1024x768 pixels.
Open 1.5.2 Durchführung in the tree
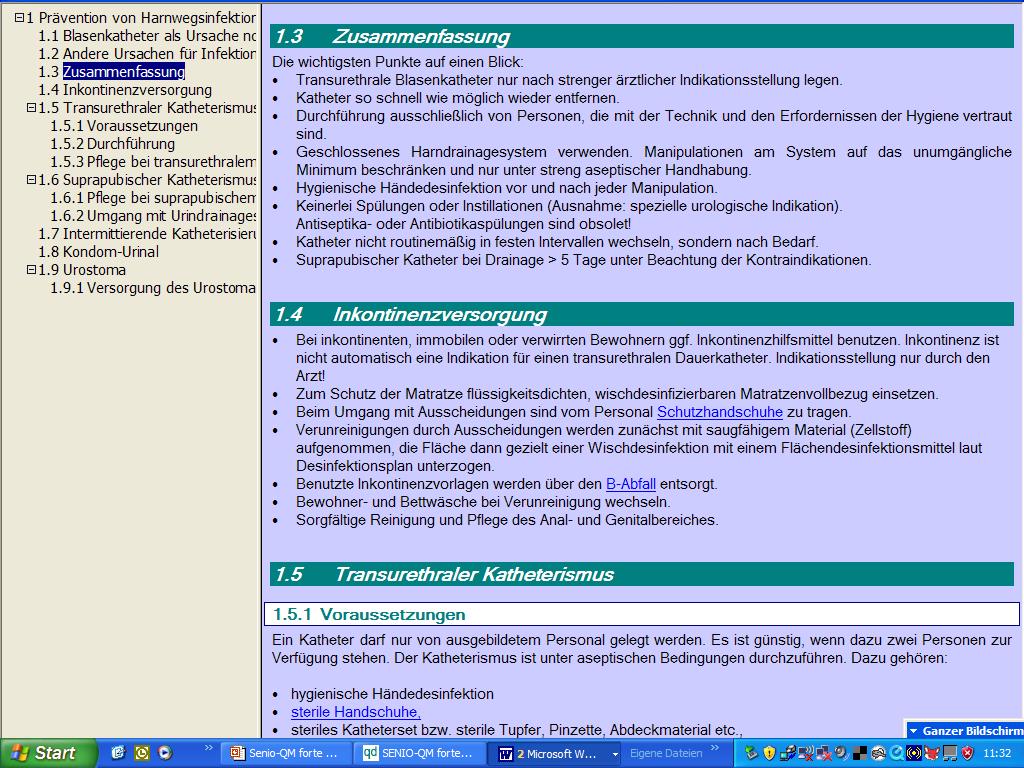coord(113,144)
